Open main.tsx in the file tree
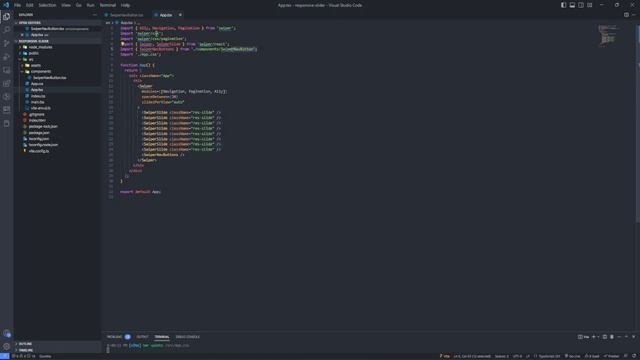Image resolution: width=640 pixels, height=360 pixels. click(x=37, y=102)
